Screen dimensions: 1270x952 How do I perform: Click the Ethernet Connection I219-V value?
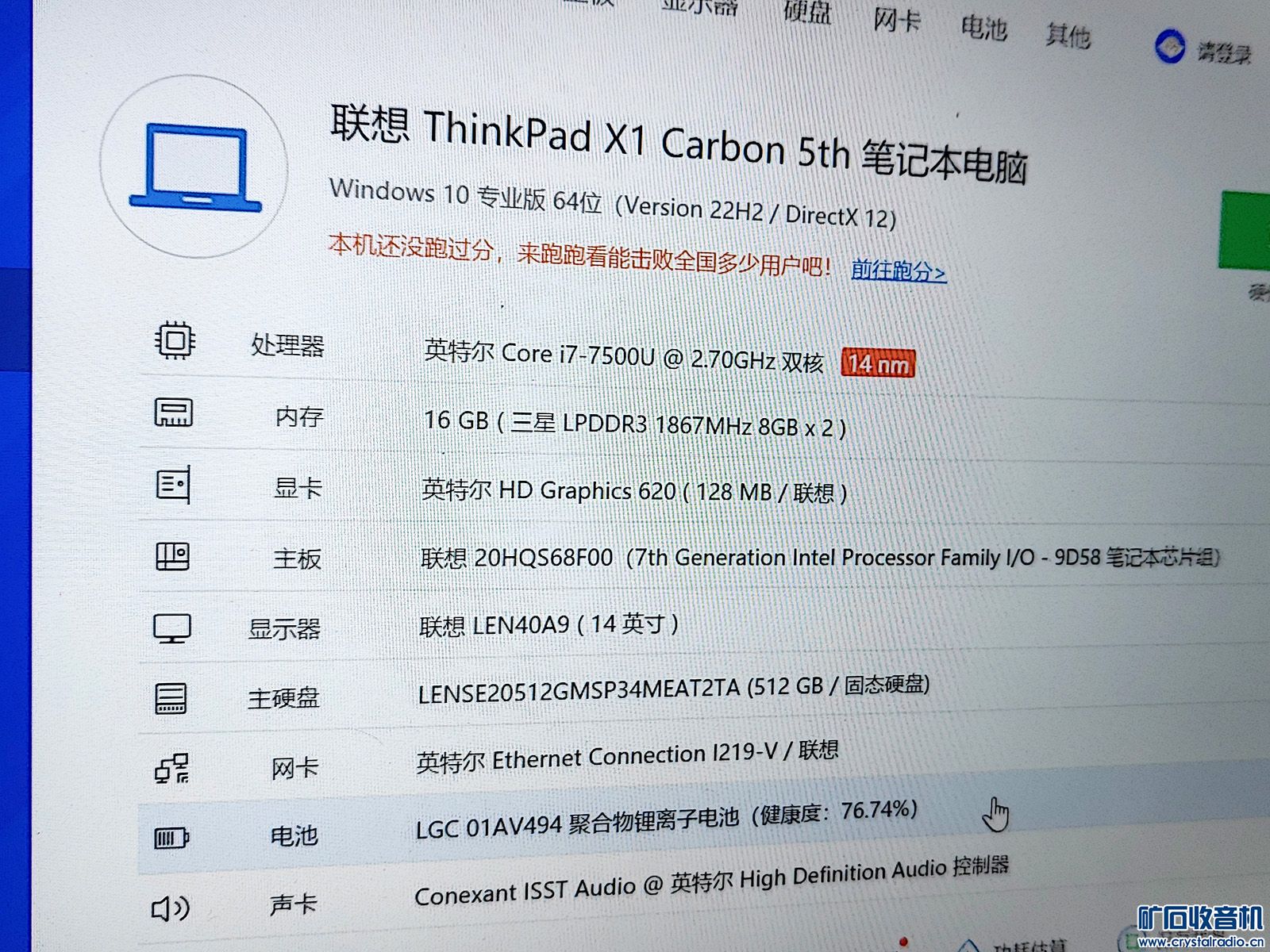627,755
